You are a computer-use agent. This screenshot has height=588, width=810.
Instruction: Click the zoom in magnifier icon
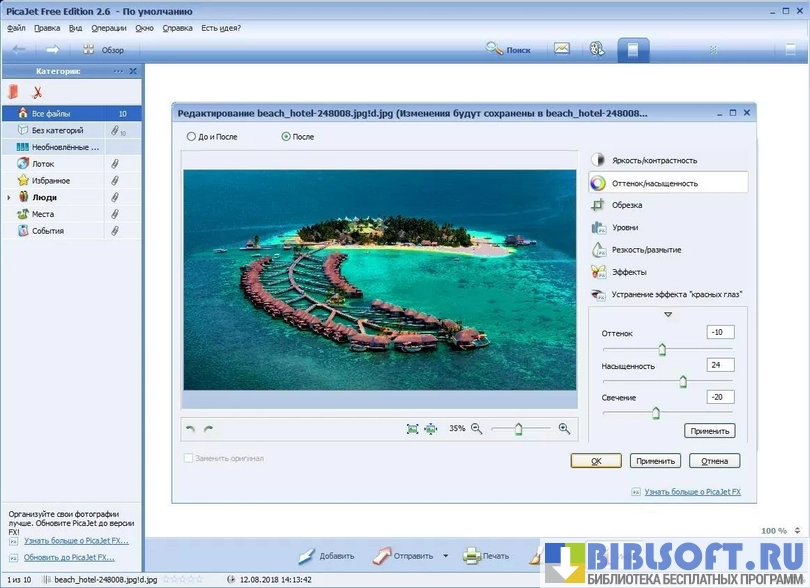[564, 428]
